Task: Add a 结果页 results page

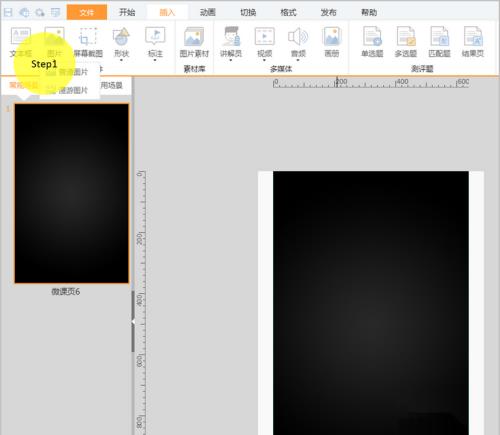Action: tap(473, 37)
